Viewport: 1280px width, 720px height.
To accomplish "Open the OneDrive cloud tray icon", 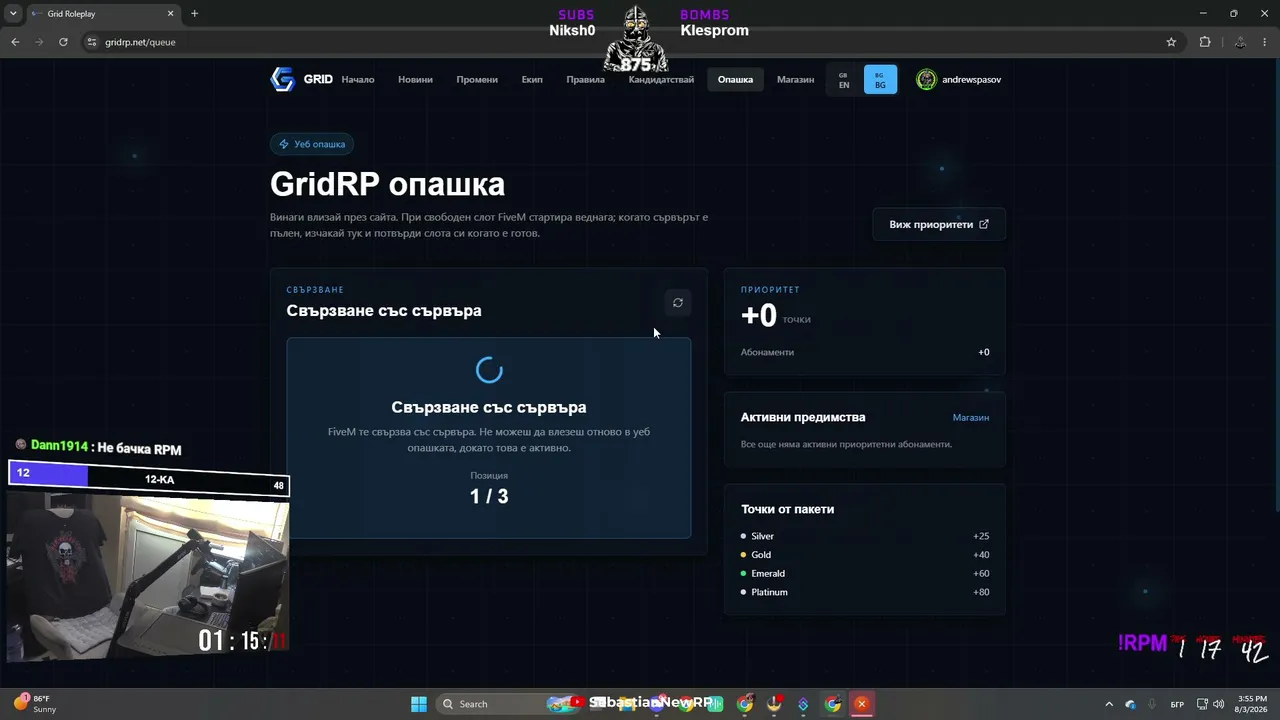I will [x=1130, y=704].
